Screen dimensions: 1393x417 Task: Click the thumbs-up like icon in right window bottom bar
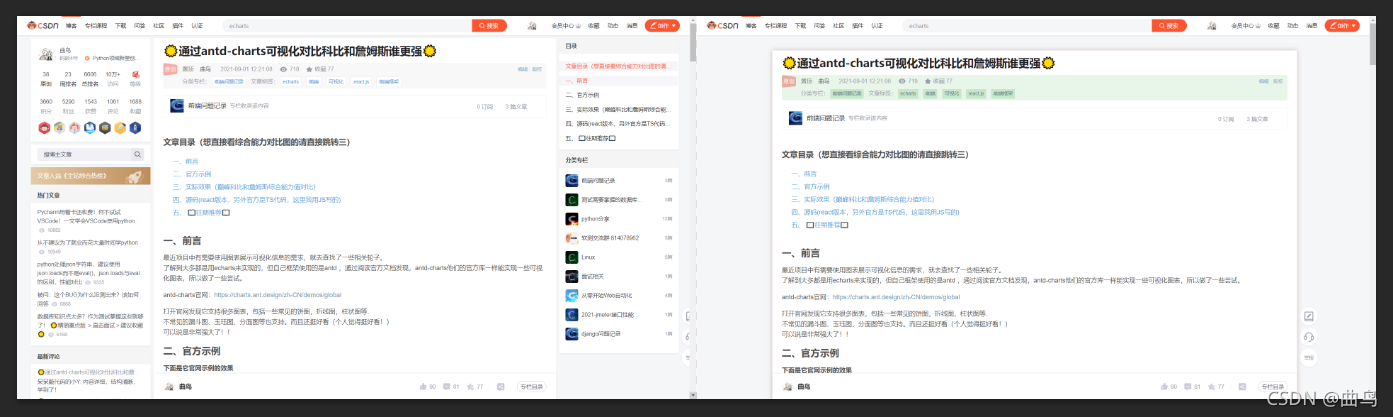1166,386
